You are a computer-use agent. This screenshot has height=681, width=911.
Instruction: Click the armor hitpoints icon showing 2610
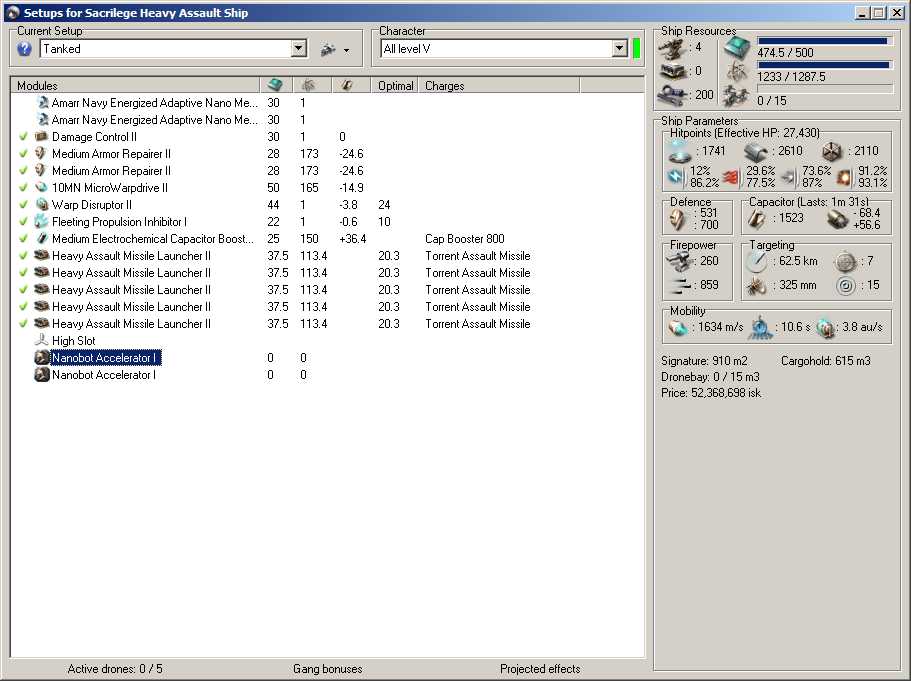(x=755, y=152)
